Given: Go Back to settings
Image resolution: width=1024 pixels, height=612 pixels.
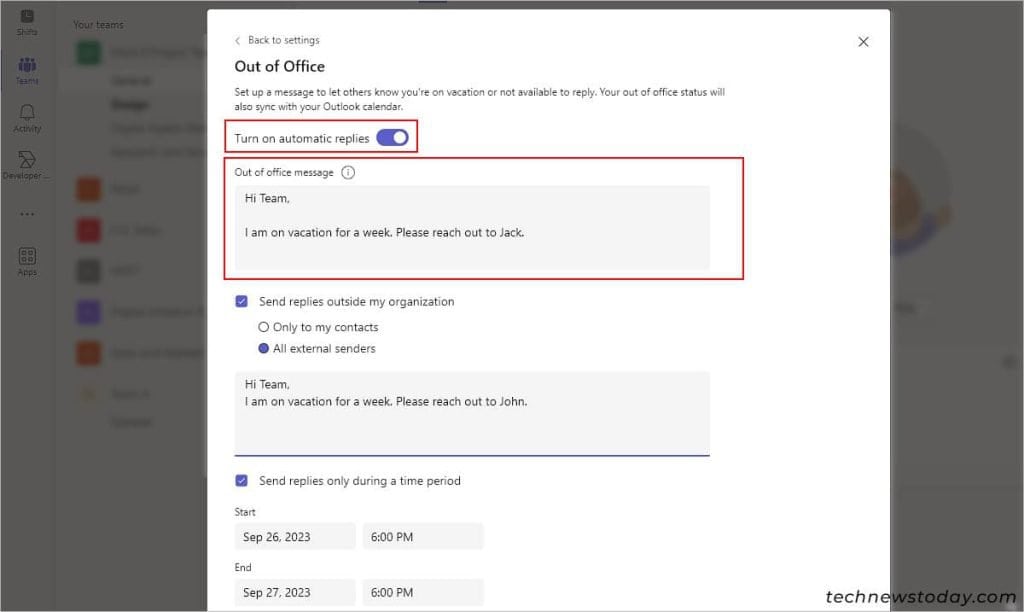Looking at the screenshot, I should 280,40.
